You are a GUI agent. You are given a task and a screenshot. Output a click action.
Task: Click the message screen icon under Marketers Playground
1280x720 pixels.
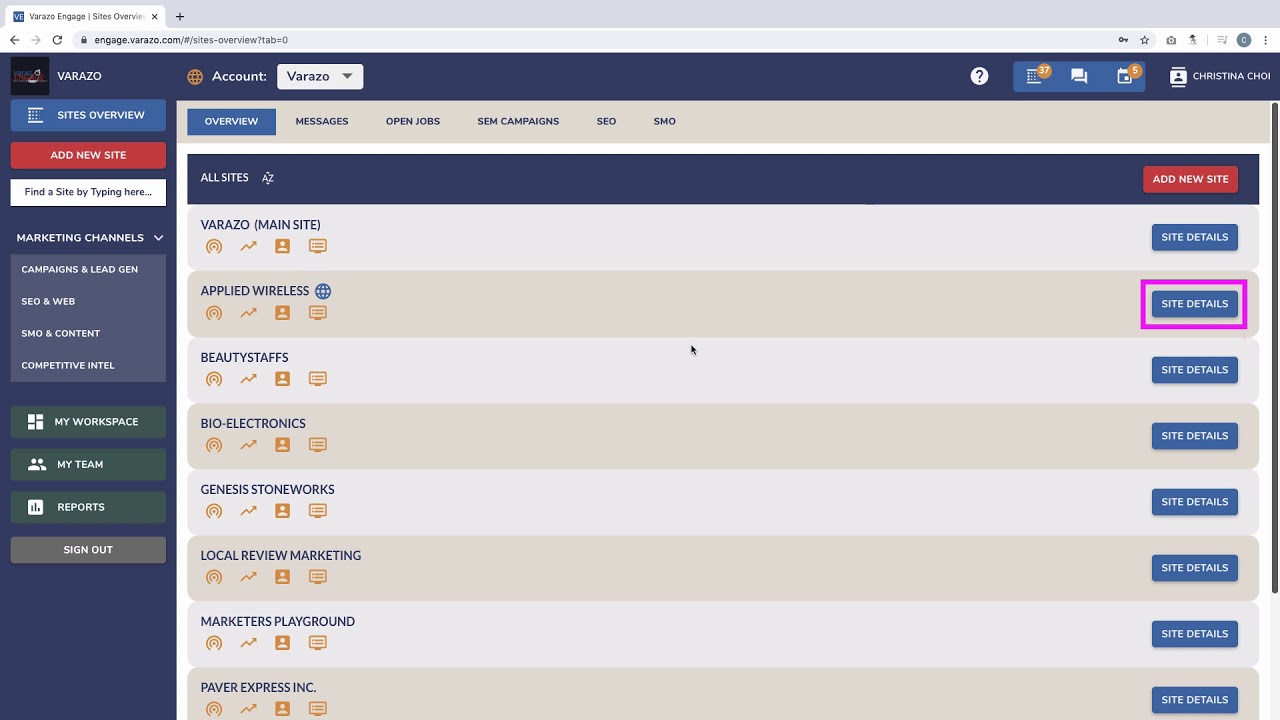318,642
